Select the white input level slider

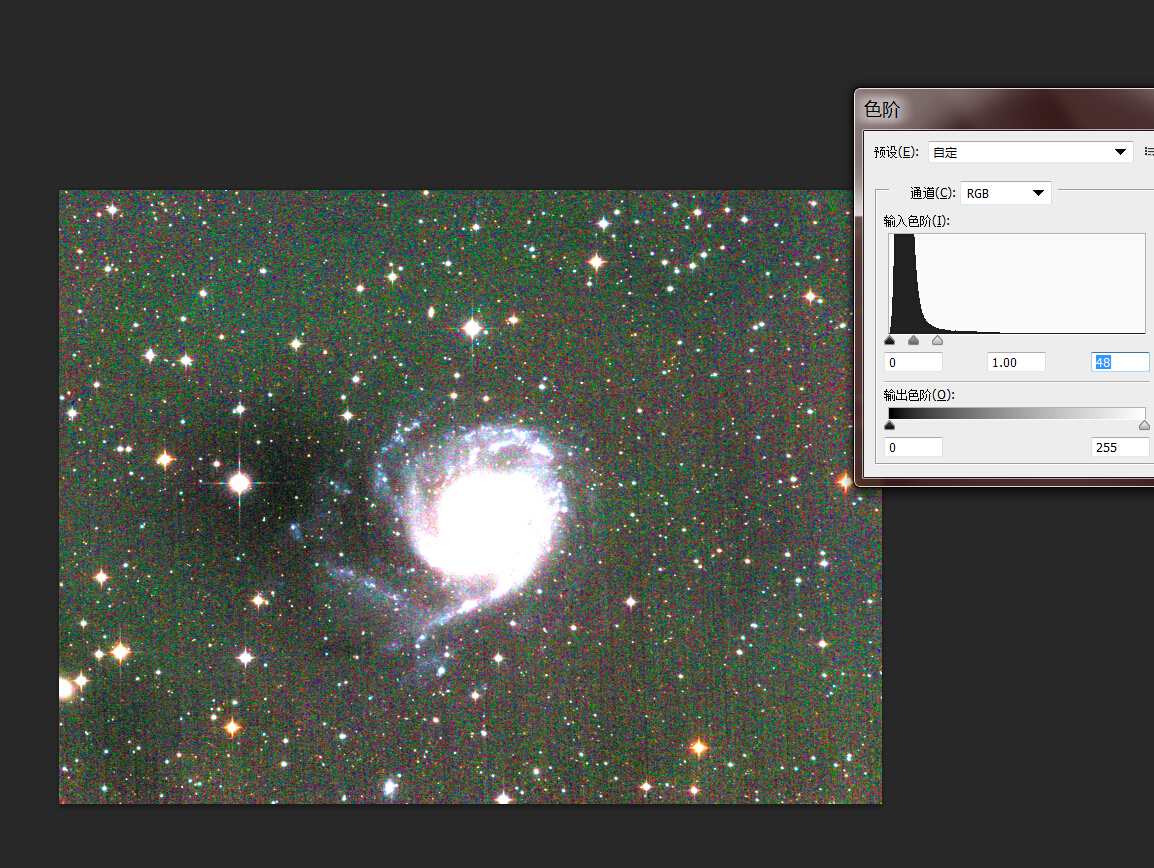[x=937, y=340]
